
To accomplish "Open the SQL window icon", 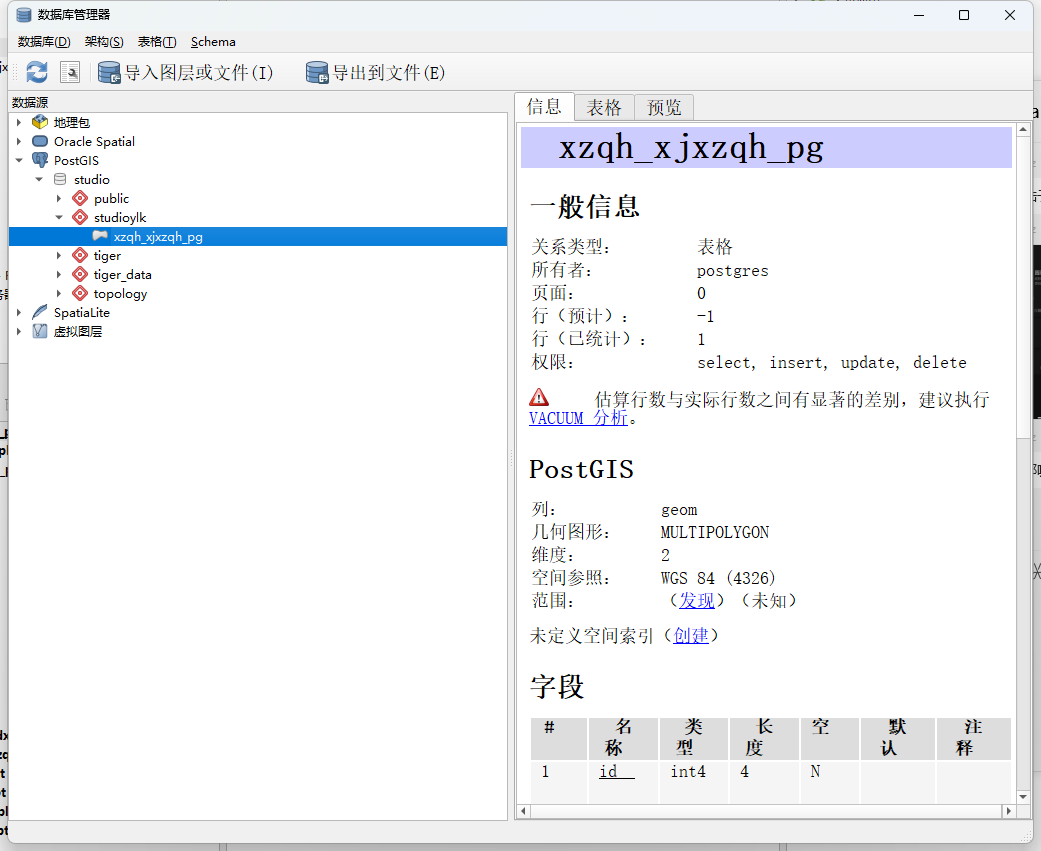I will click(x=70, y=72).
